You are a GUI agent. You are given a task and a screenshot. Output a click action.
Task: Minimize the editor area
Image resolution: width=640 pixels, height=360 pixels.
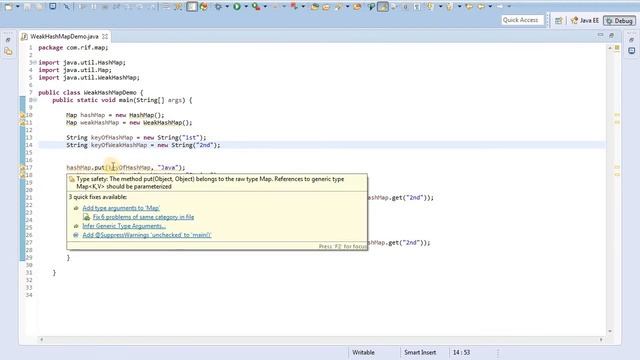pos(600,36)
